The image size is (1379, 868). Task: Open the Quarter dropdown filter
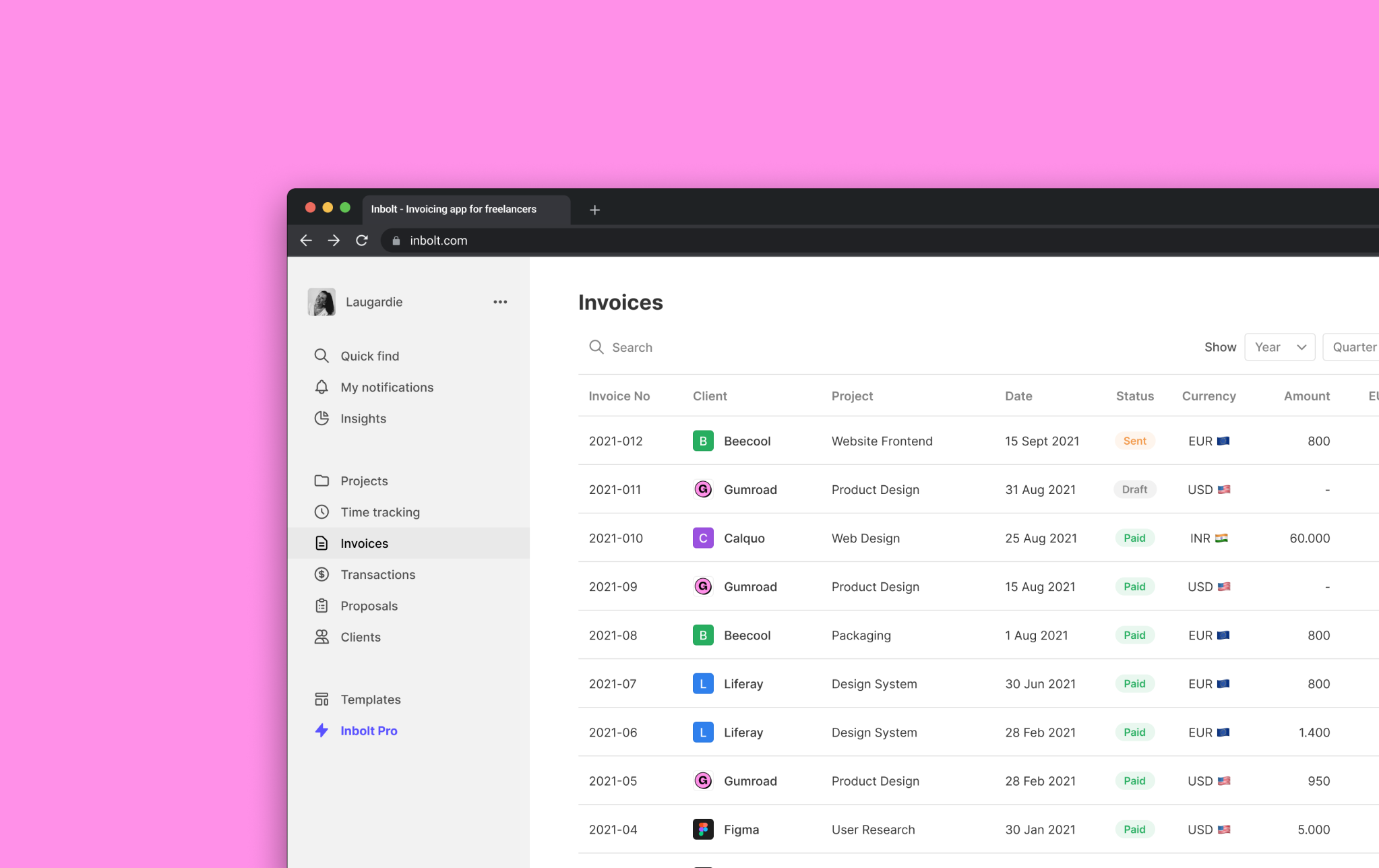(1351, 347)
